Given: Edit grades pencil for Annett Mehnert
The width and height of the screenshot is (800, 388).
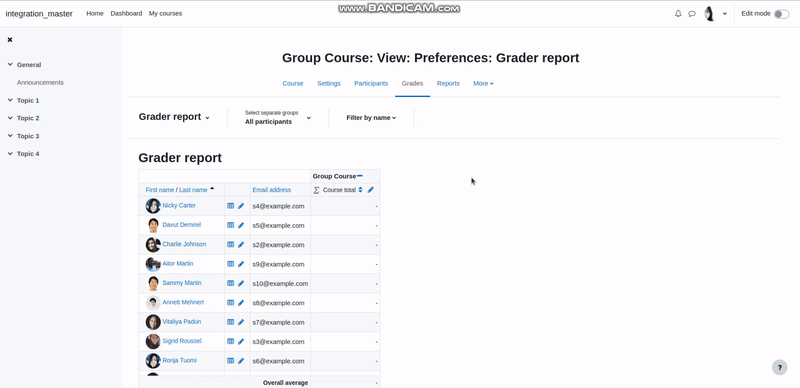Looking at the screenshot, I should [x=241, y=303].
